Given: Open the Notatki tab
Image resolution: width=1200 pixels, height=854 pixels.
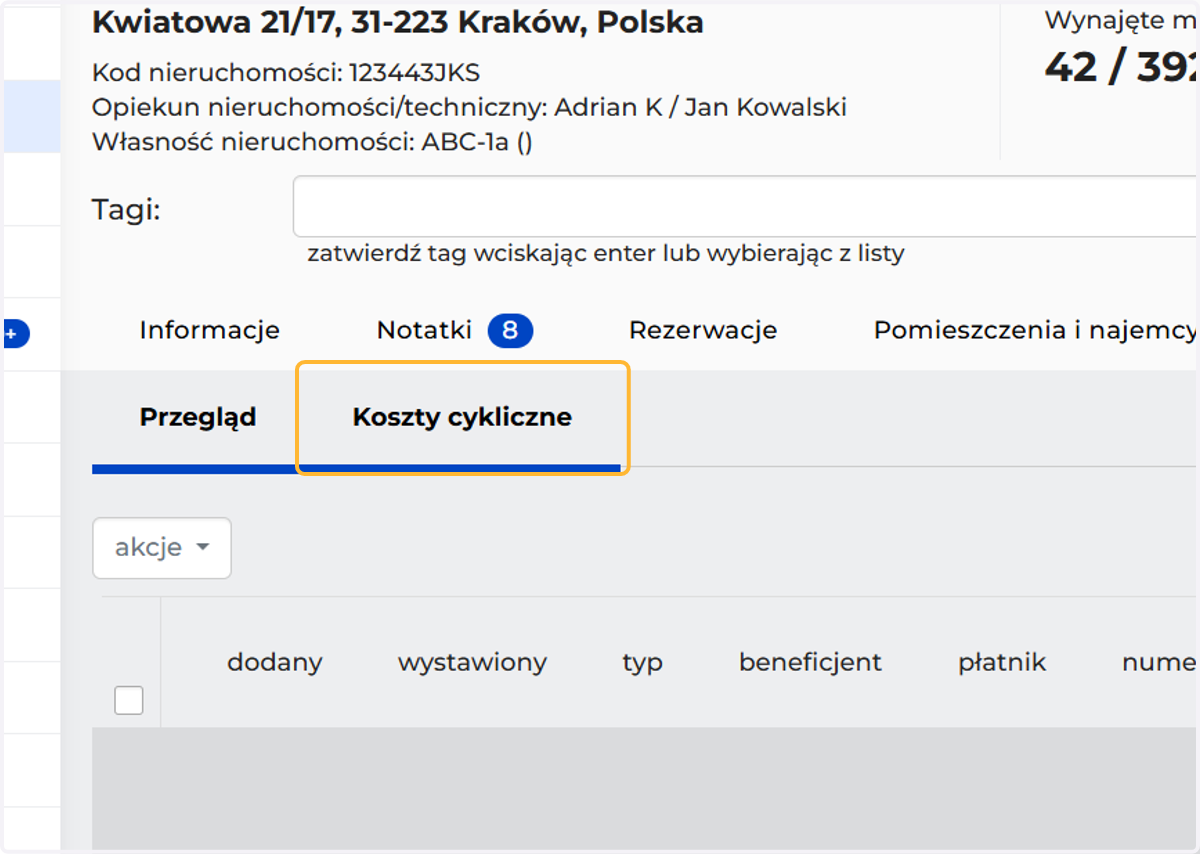Looking at the screenshot, I should (x=424, y=331).
